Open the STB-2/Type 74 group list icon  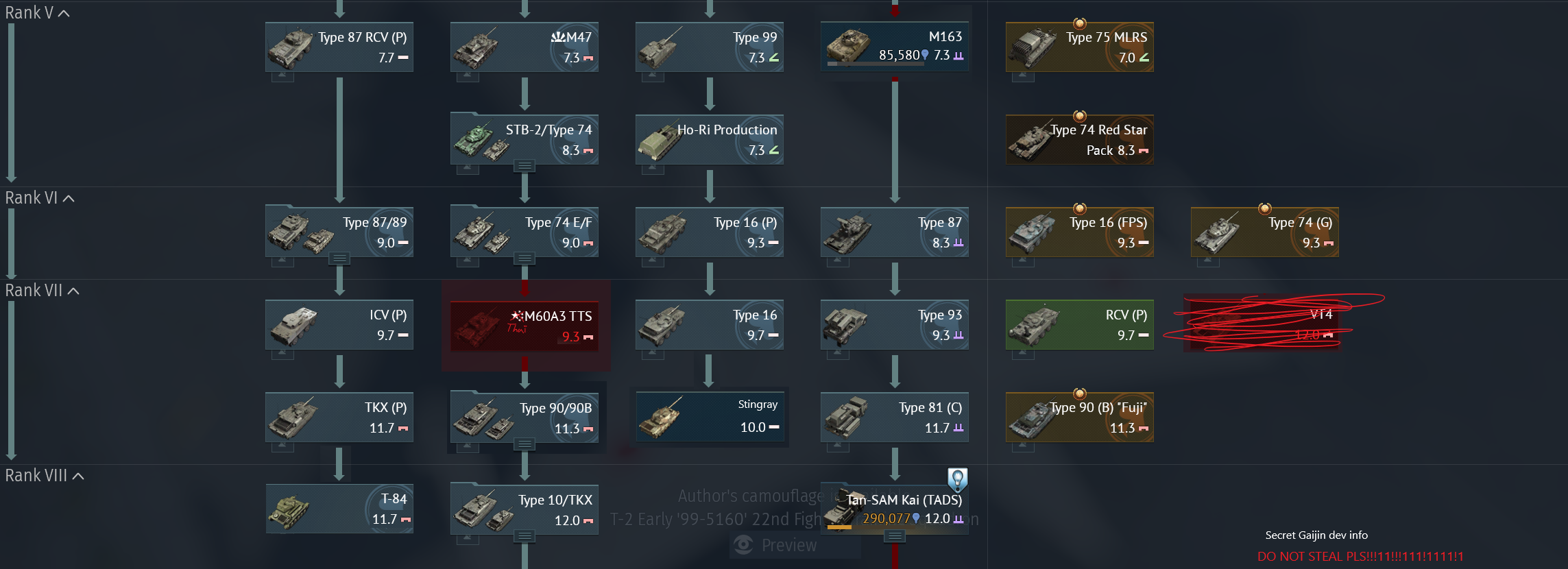click(x=524, y=165)
